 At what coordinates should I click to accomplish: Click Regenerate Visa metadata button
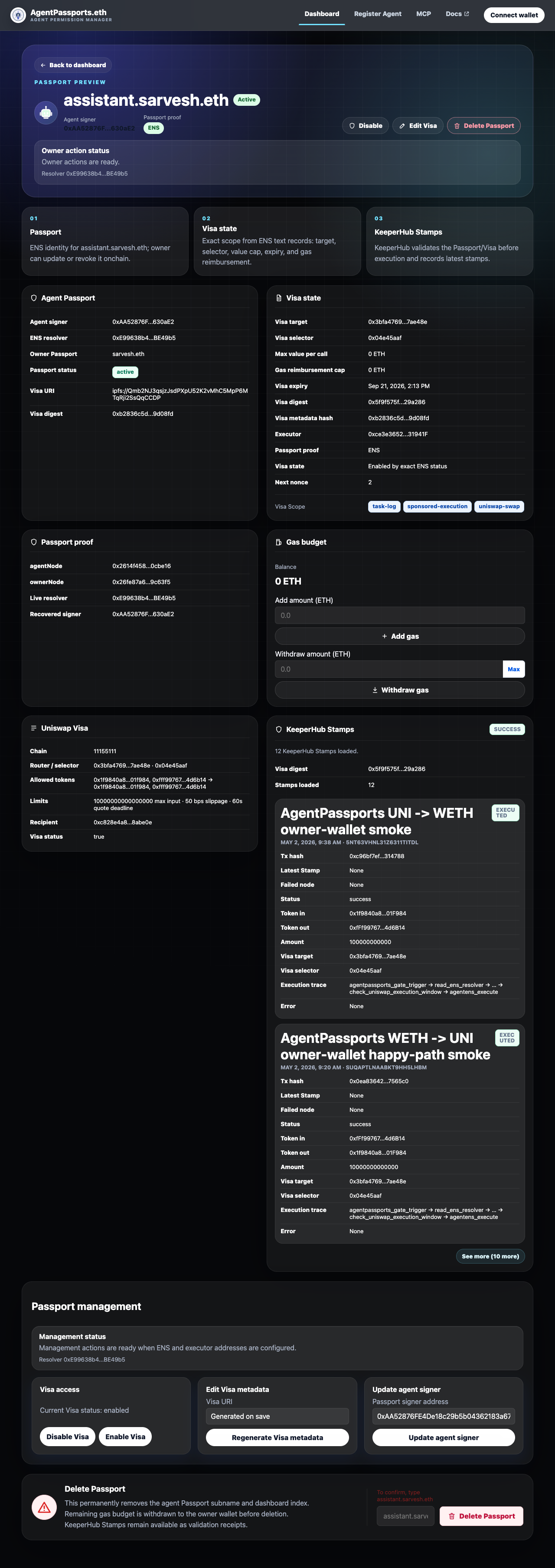point(277,1437)
